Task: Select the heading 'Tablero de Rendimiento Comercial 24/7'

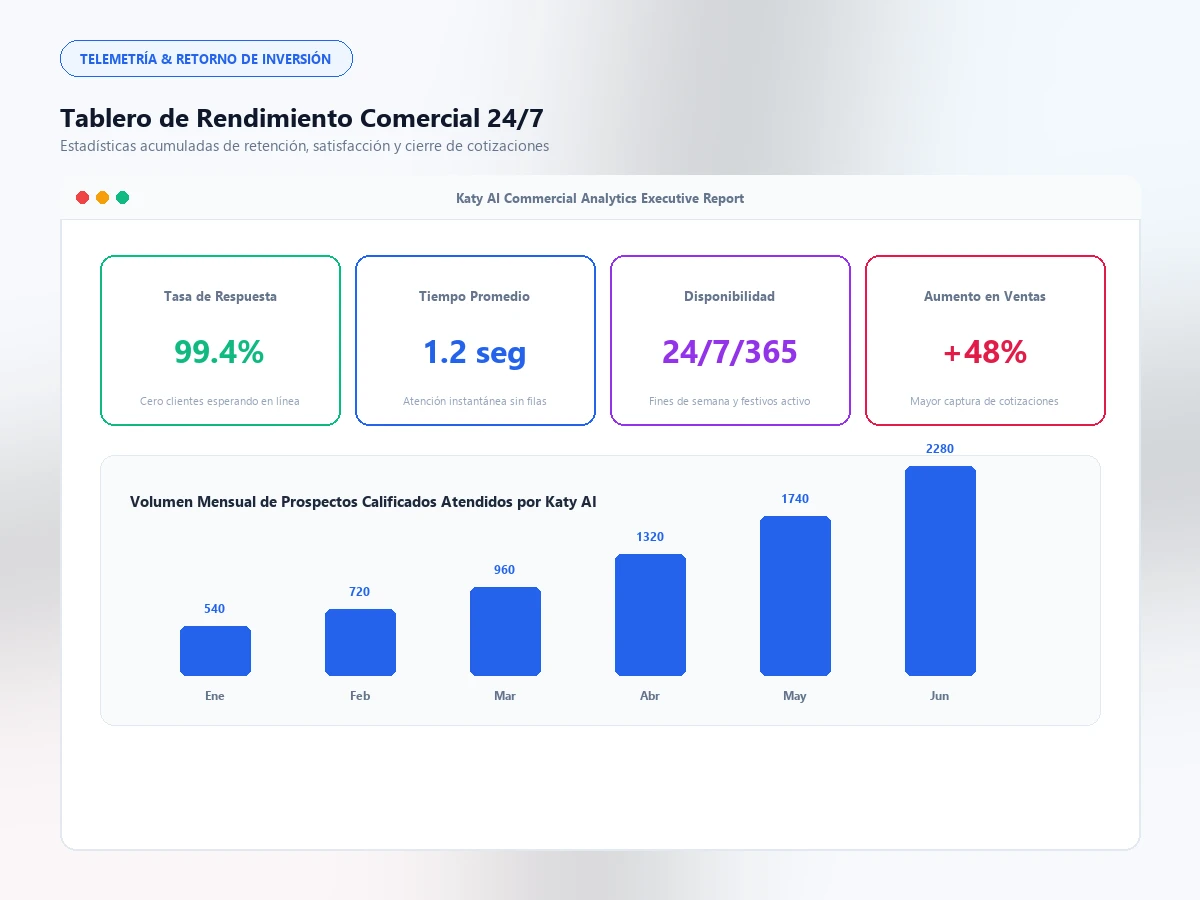Action: pyautogui.click(x=302, y=118)
